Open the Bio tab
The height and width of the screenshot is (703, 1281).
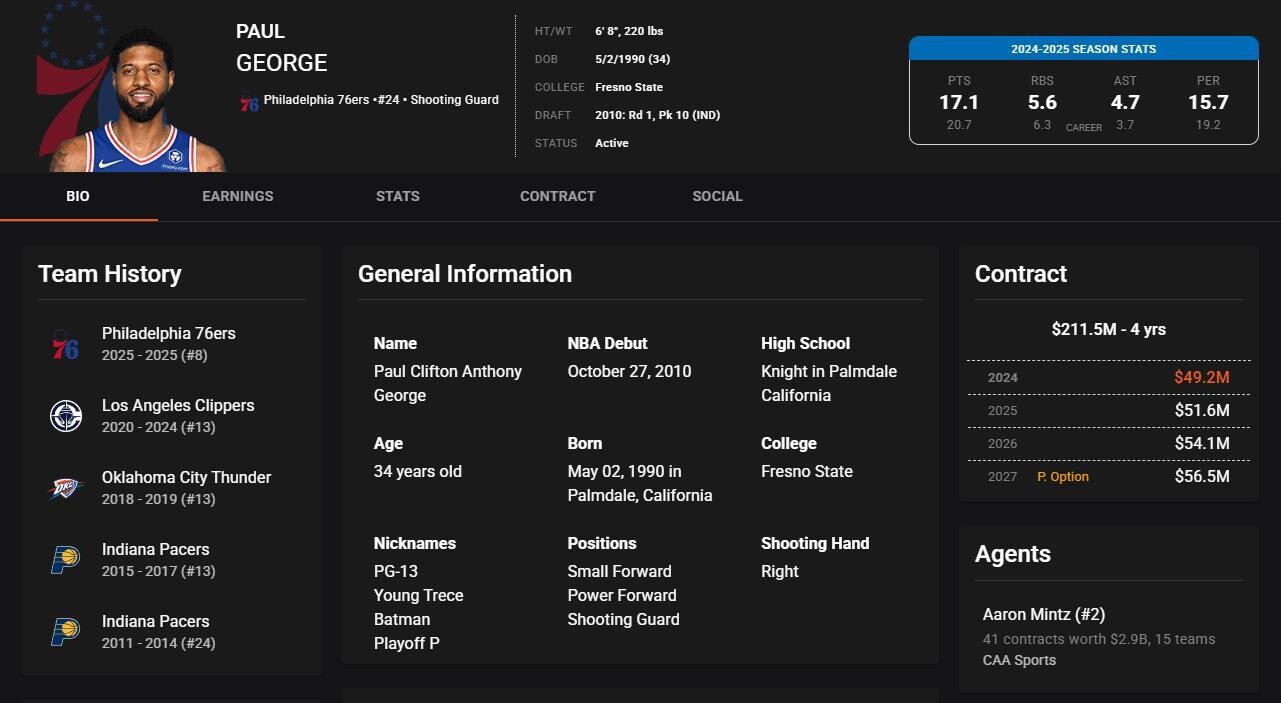tap(78, 196)
